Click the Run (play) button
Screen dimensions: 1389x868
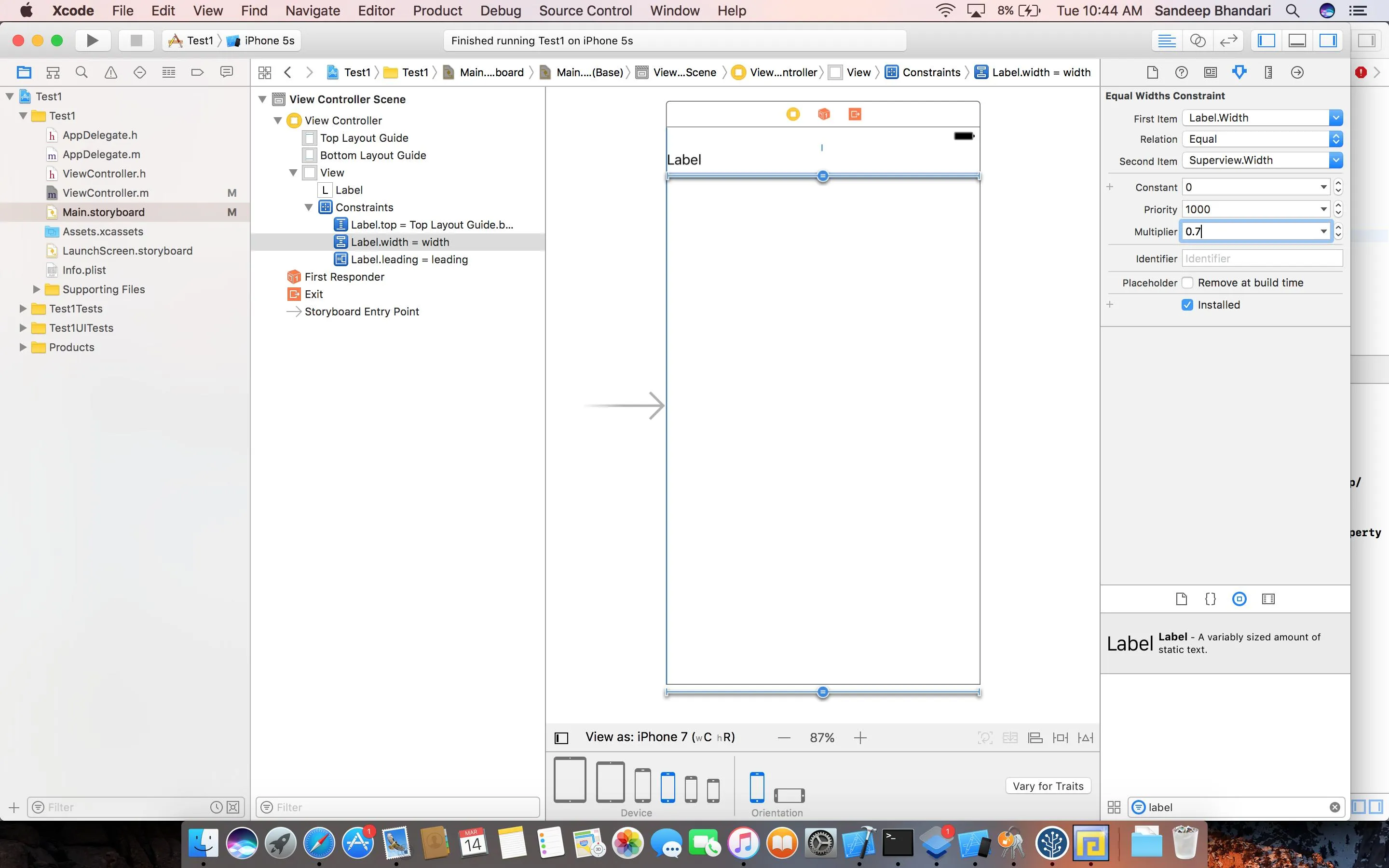(x=93, y=40)
